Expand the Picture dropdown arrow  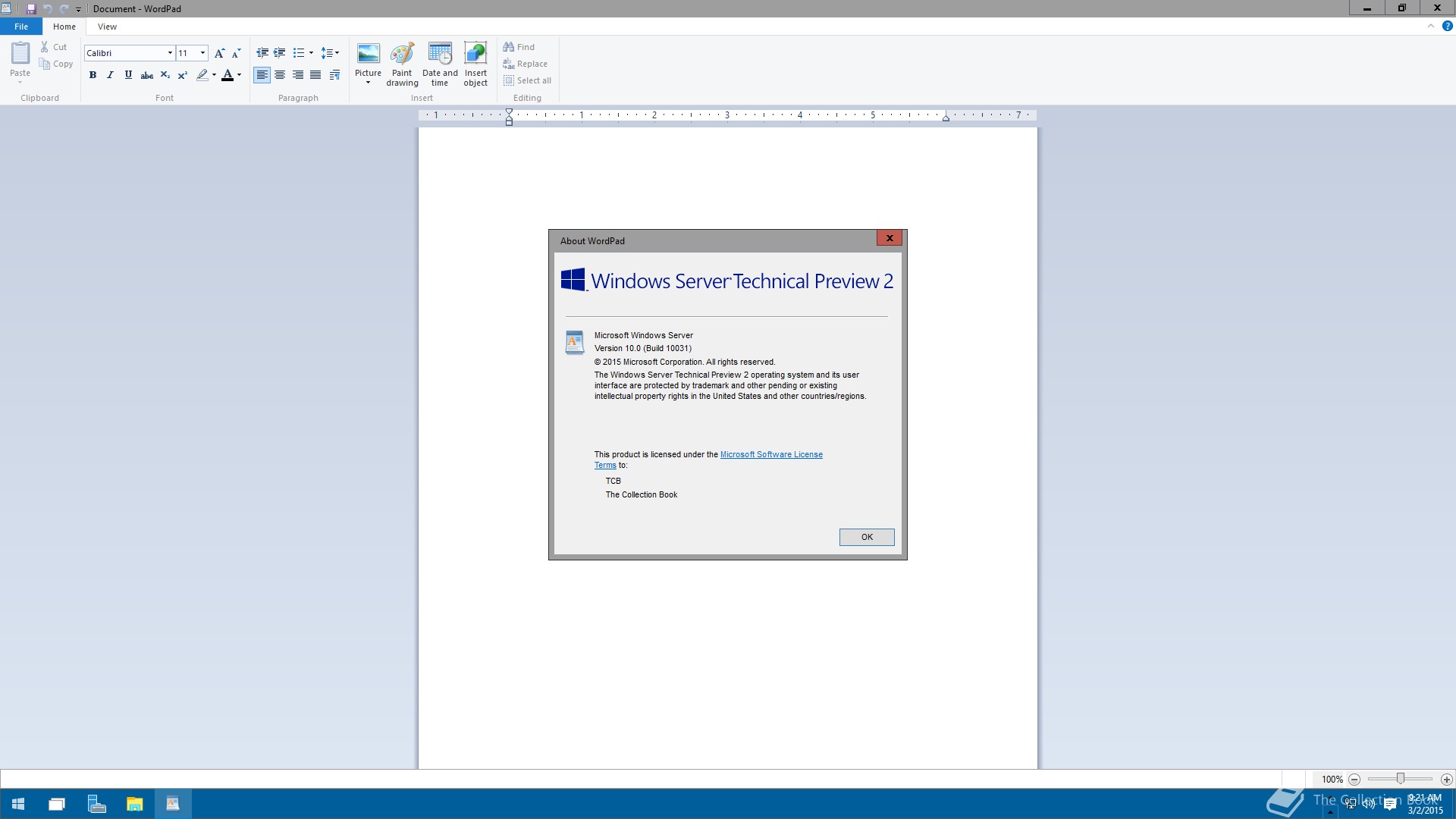pyautogui.click(x=369, y=83)
